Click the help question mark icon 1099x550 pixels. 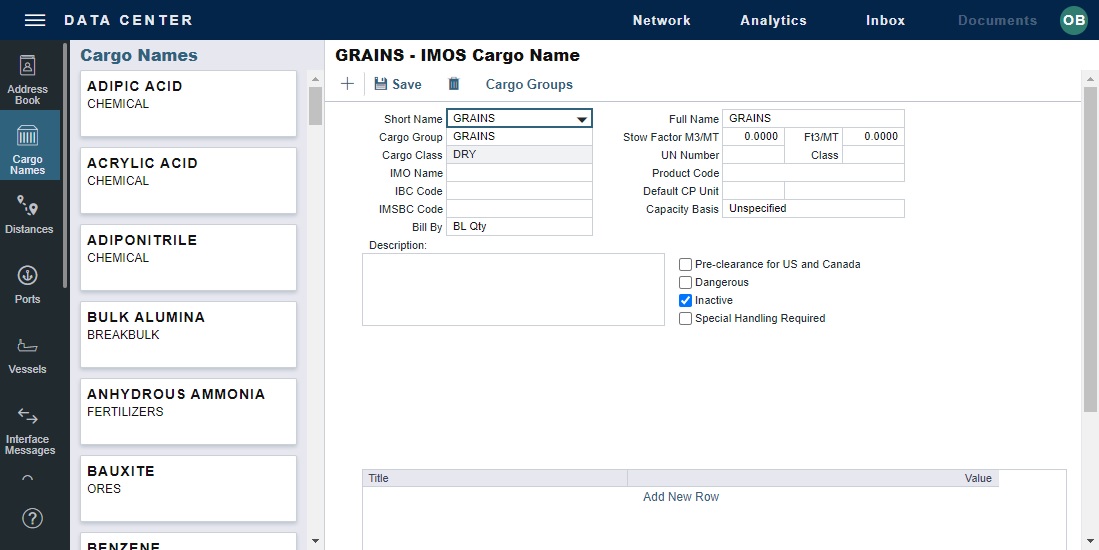[x=32, y=518]
